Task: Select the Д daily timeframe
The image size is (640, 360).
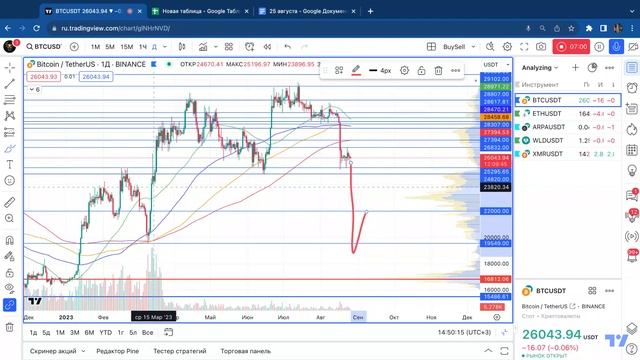Action: tap(154, 47)
